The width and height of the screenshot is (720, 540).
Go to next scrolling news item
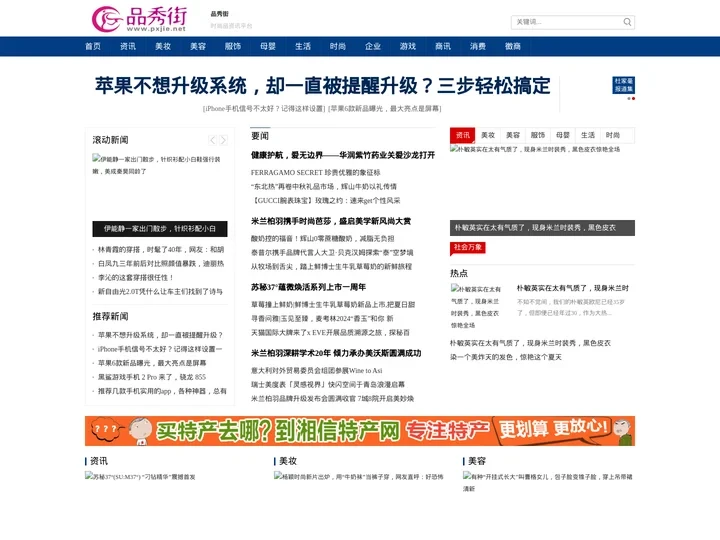click(223, 140)
